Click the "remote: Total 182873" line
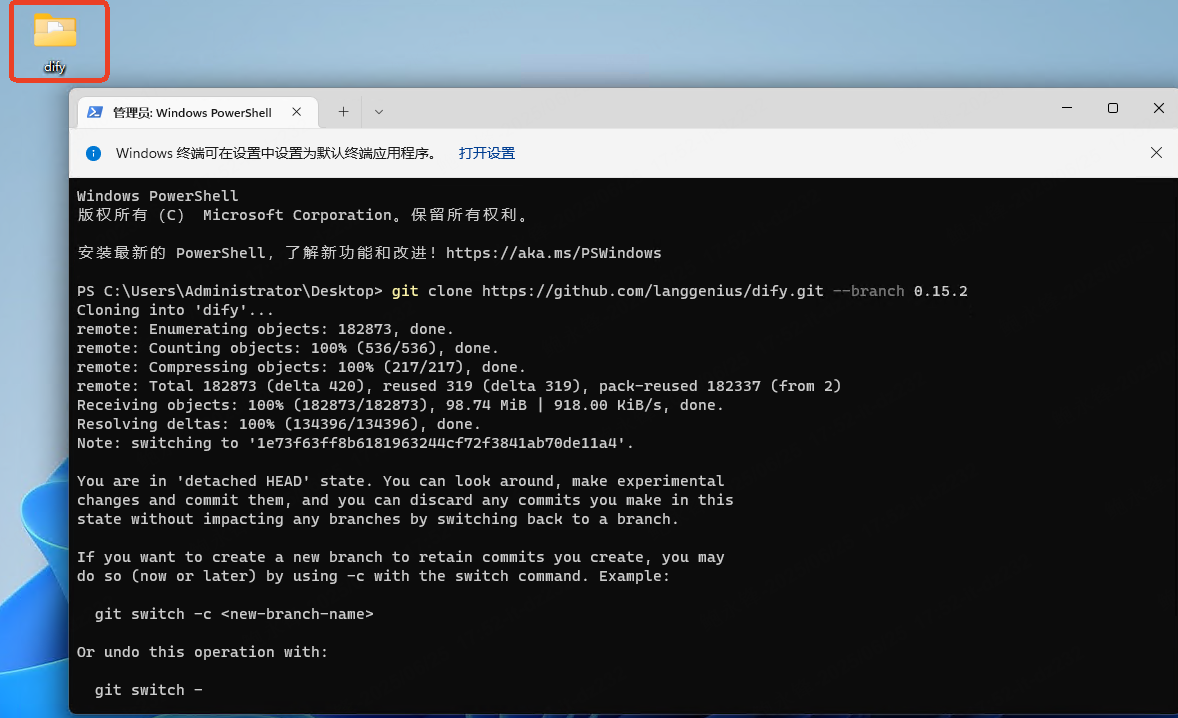 (x=459, y=386)
